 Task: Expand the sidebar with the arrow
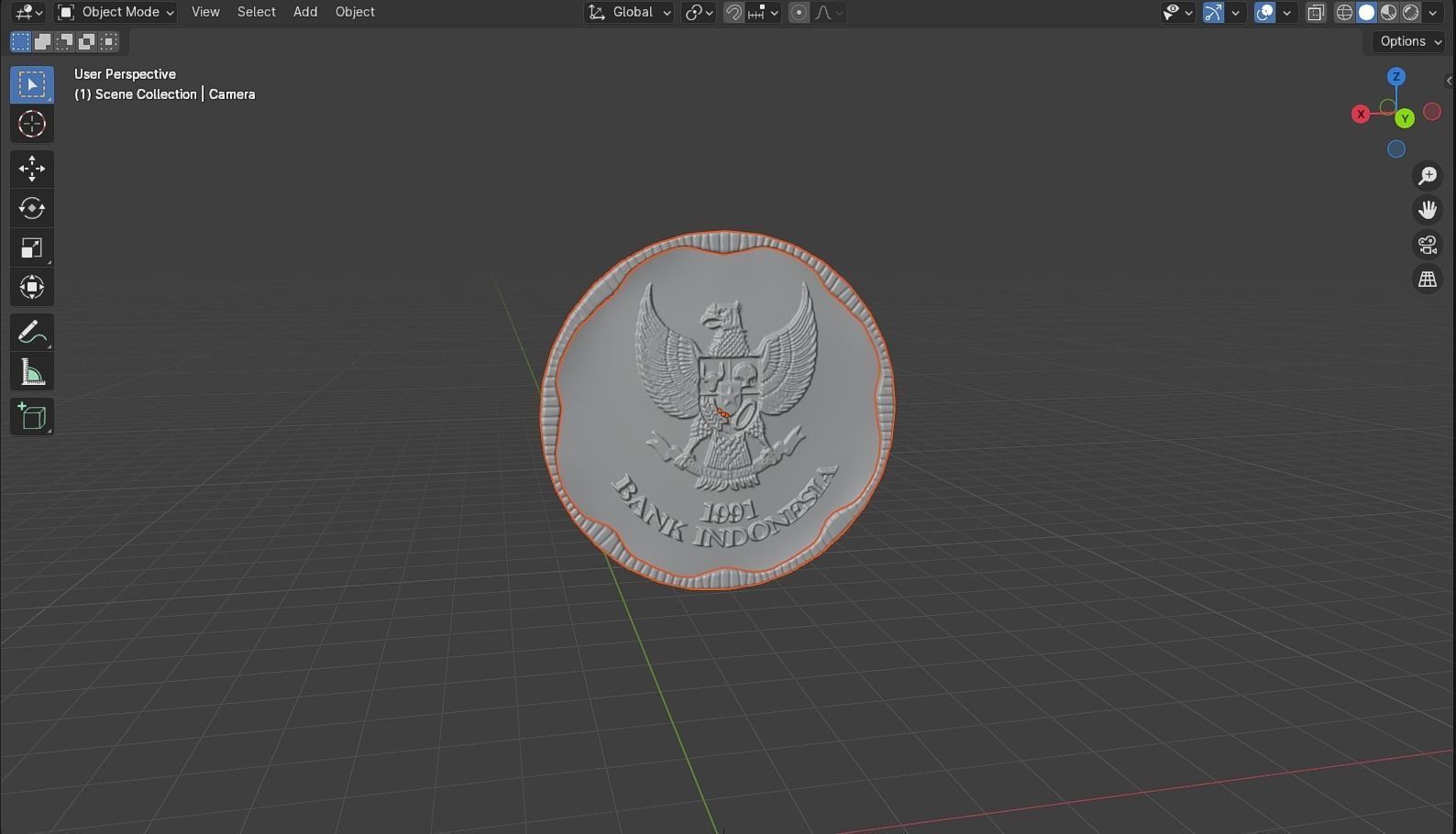[x=1449, y=81]
